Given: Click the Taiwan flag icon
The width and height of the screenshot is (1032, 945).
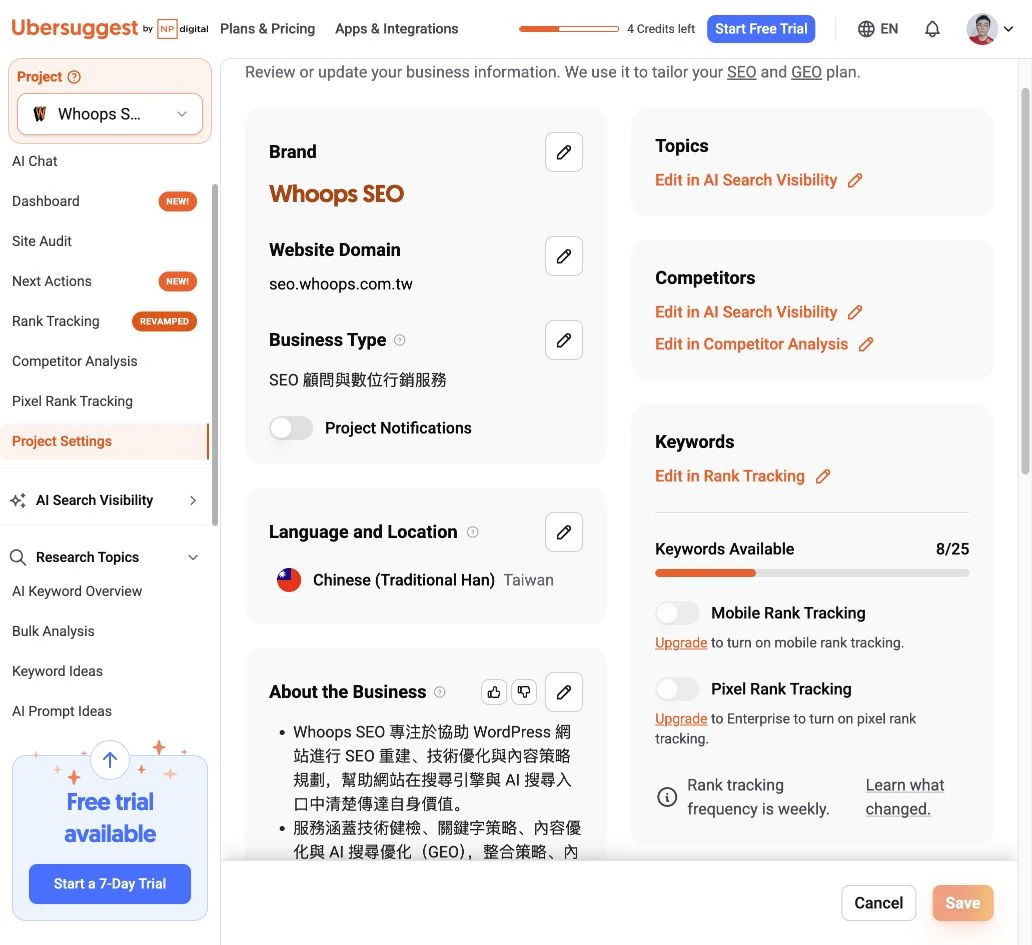Looking at the screenshot, I should tap(288, 580).
